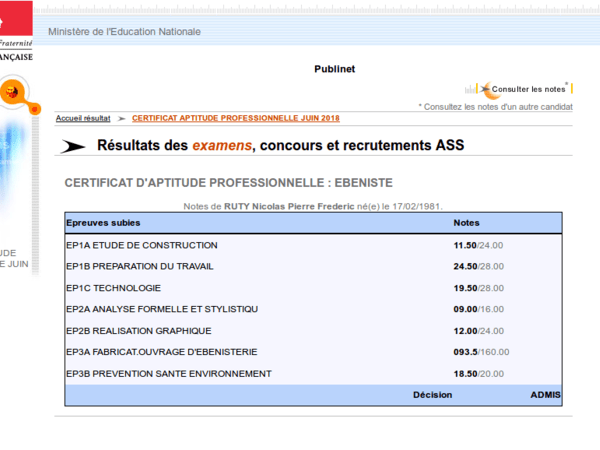This screenshot has height=450, width=600.
Task: Select the EP2B REALISATION GRAPHIQUE row
Action: tap(139, 331)
